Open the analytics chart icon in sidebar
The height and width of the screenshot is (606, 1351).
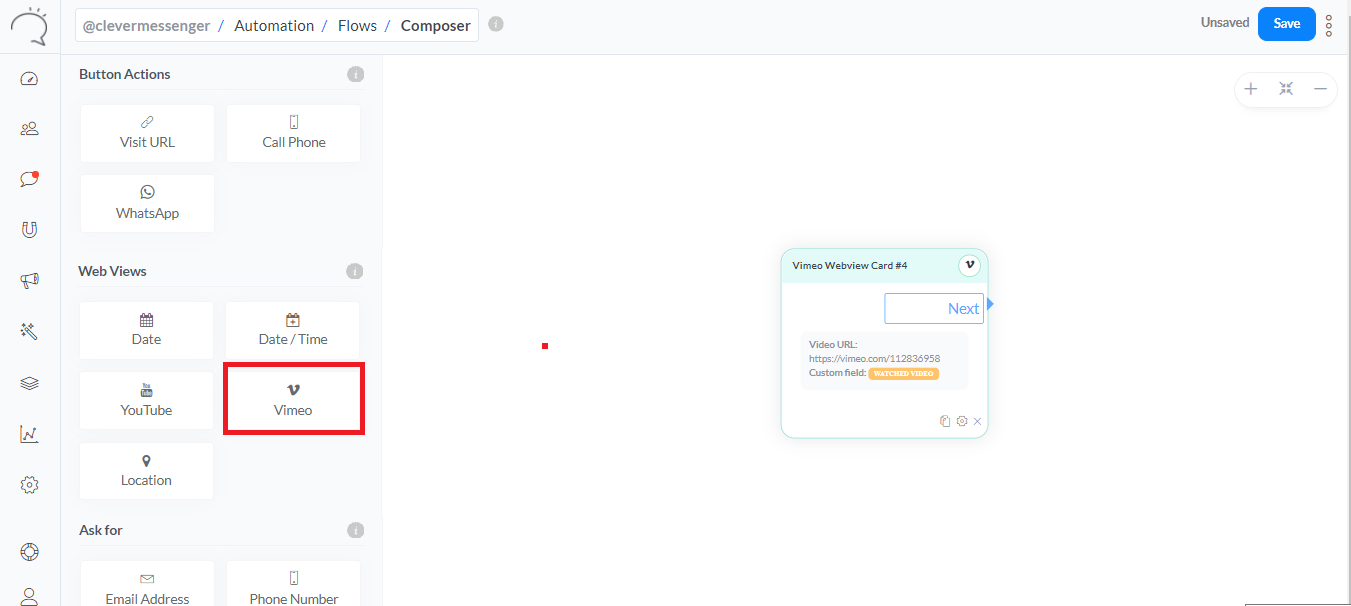[x=29, y=434]
